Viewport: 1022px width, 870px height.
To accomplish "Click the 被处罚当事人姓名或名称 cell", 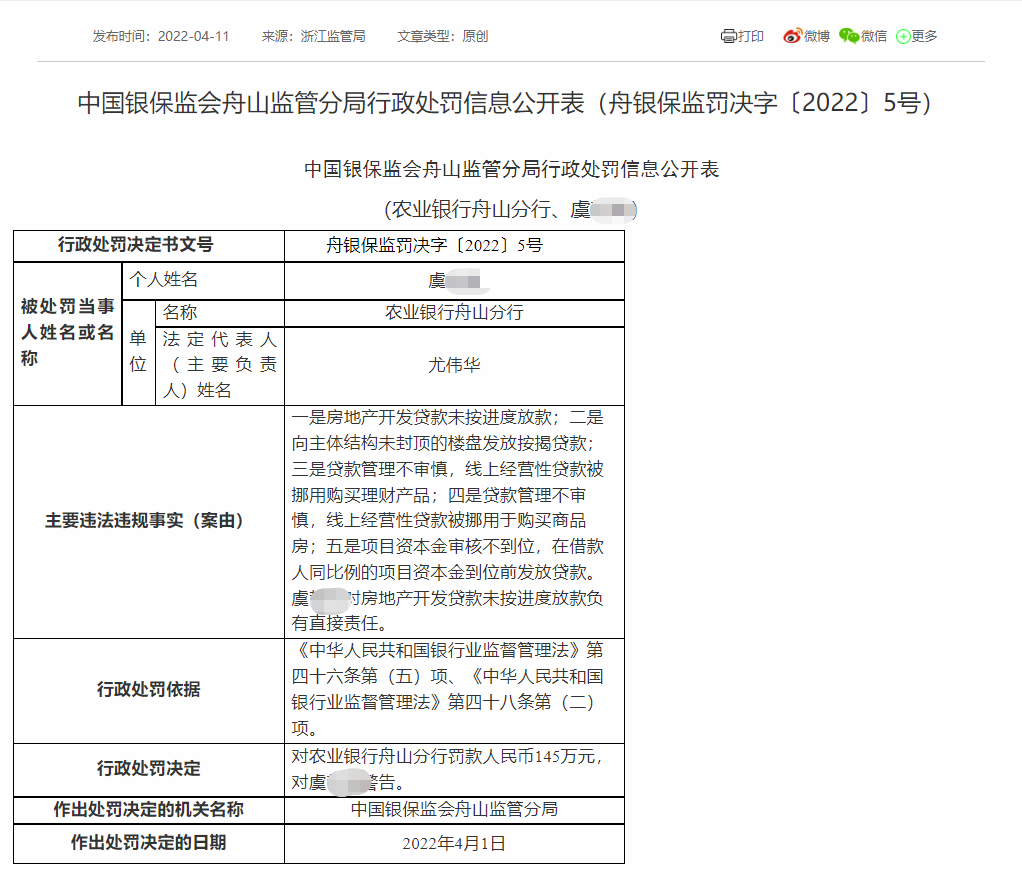I will [68, 334].
